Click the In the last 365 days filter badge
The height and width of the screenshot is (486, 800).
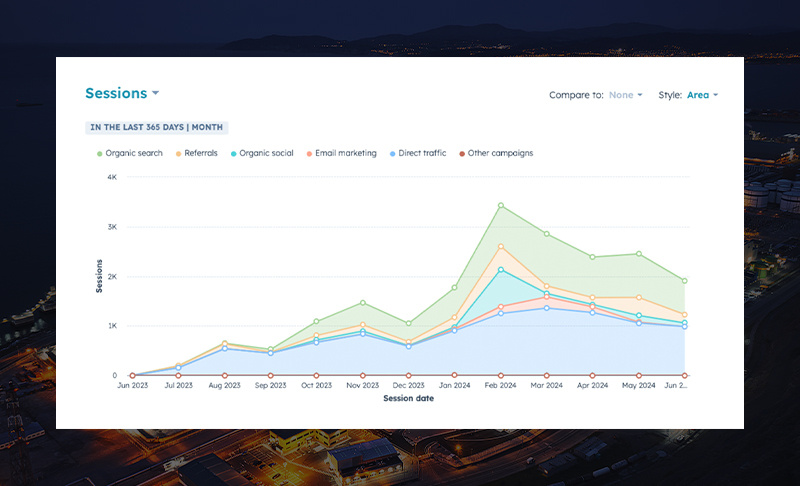click(157, 127)
